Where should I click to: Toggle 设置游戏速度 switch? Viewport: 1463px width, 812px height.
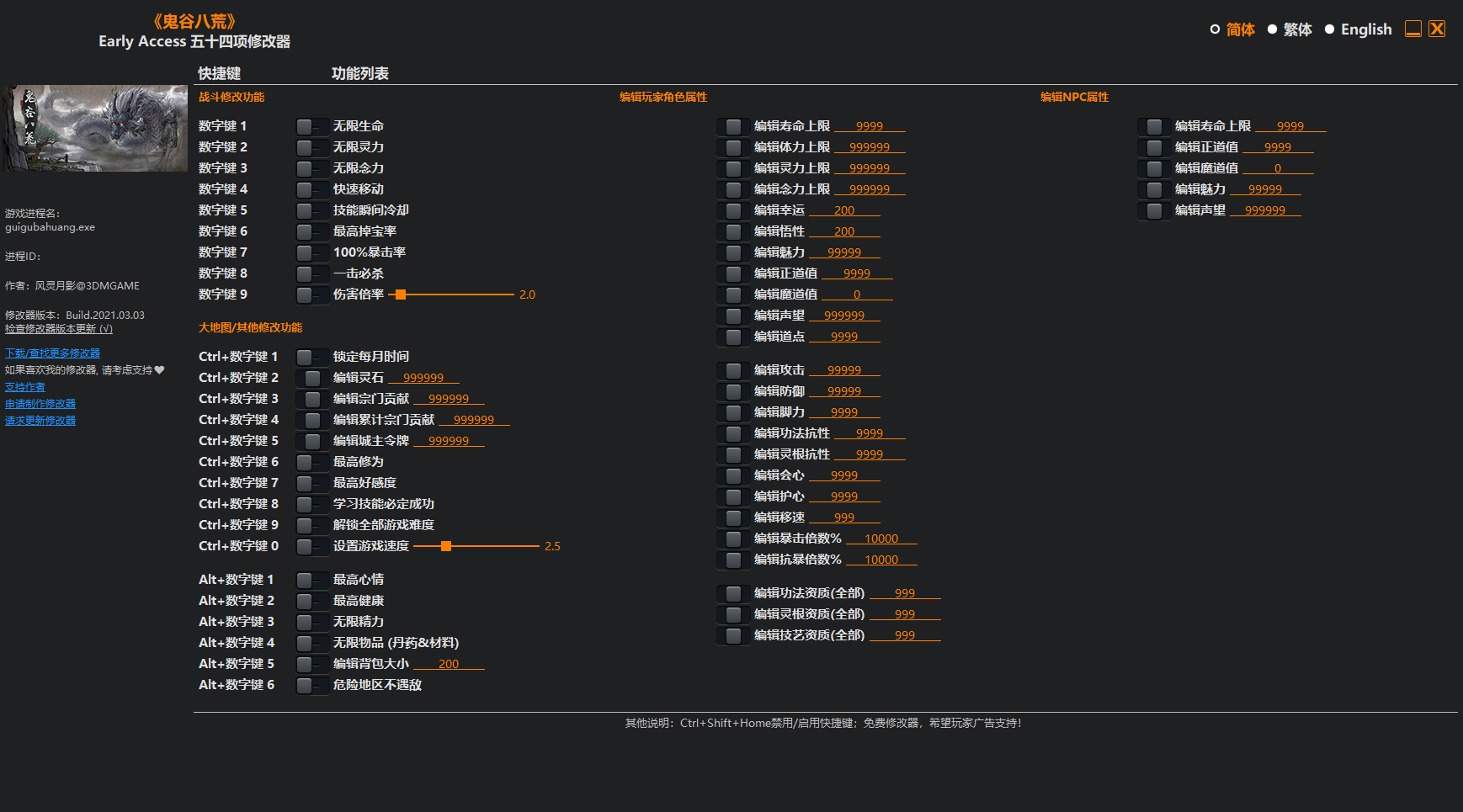pyautogui.click(x=311, y=546)
